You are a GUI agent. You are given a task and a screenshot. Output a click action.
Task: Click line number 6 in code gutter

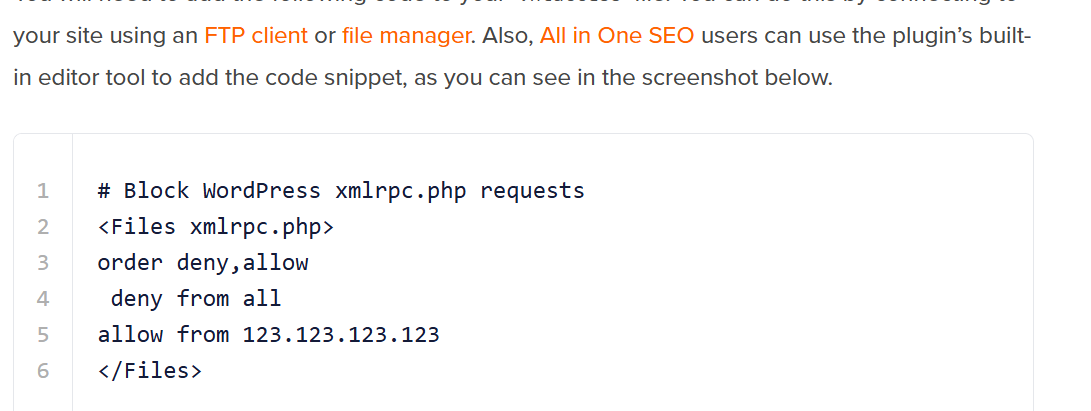[42, 371]
